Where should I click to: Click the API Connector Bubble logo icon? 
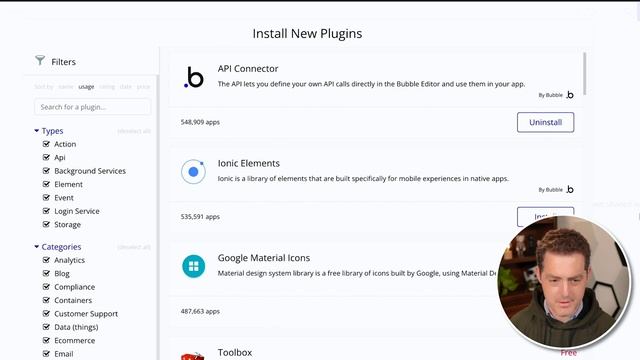(x=193, y=78)
